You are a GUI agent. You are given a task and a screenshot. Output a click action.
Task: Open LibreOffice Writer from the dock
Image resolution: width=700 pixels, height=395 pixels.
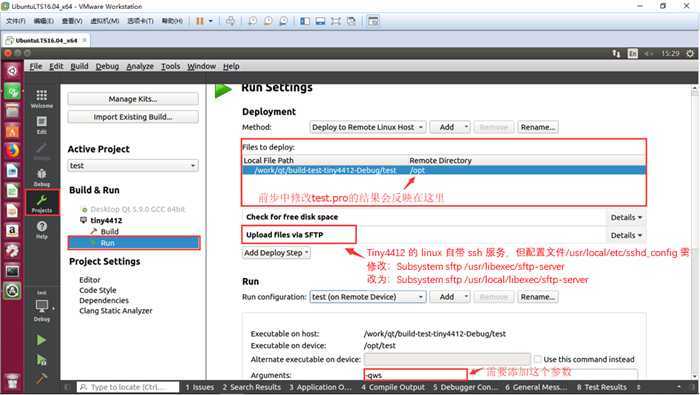pyautogui.click(x=12, y=170)
